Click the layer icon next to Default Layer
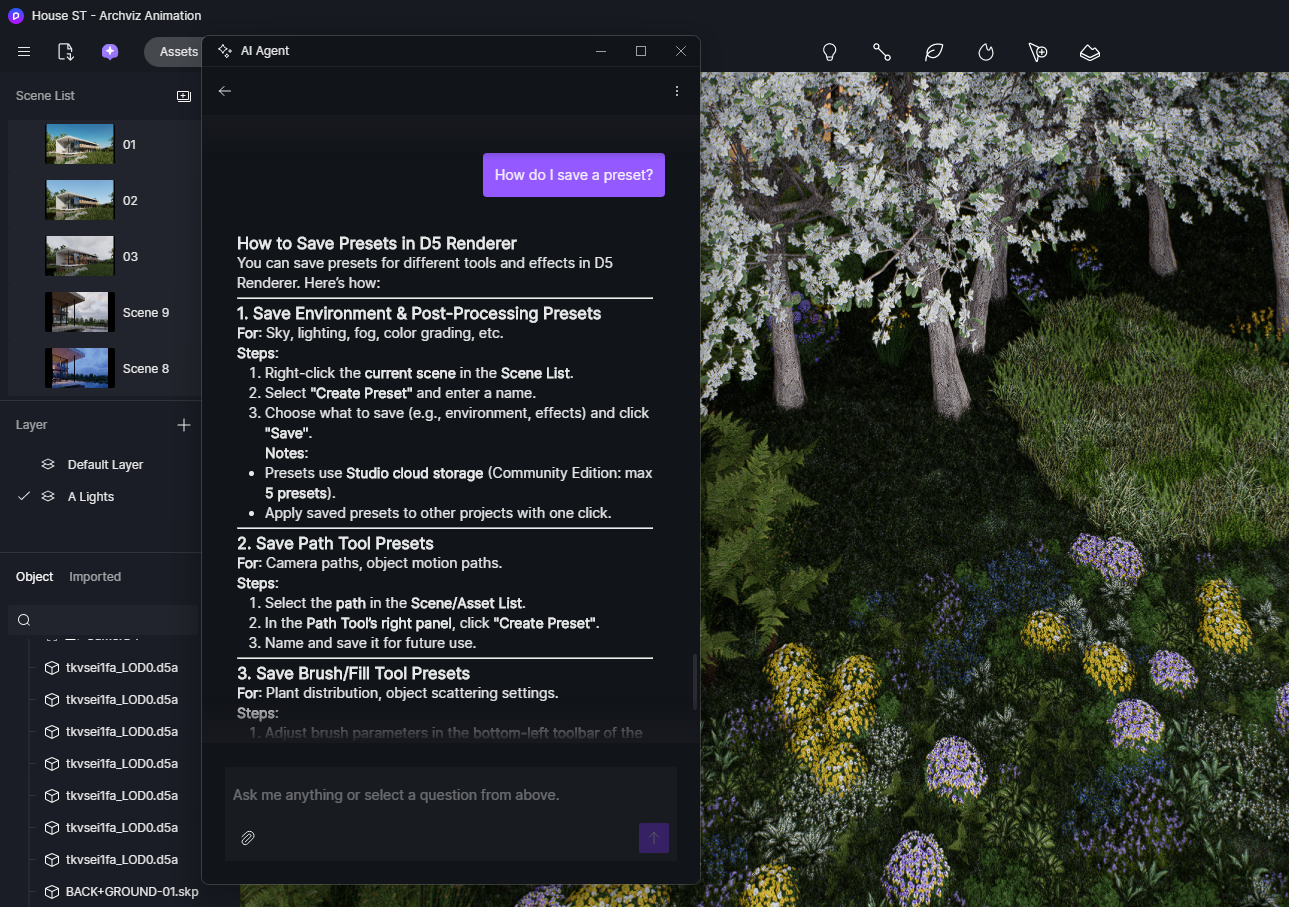1289x907 pixels. coord(48,465)
